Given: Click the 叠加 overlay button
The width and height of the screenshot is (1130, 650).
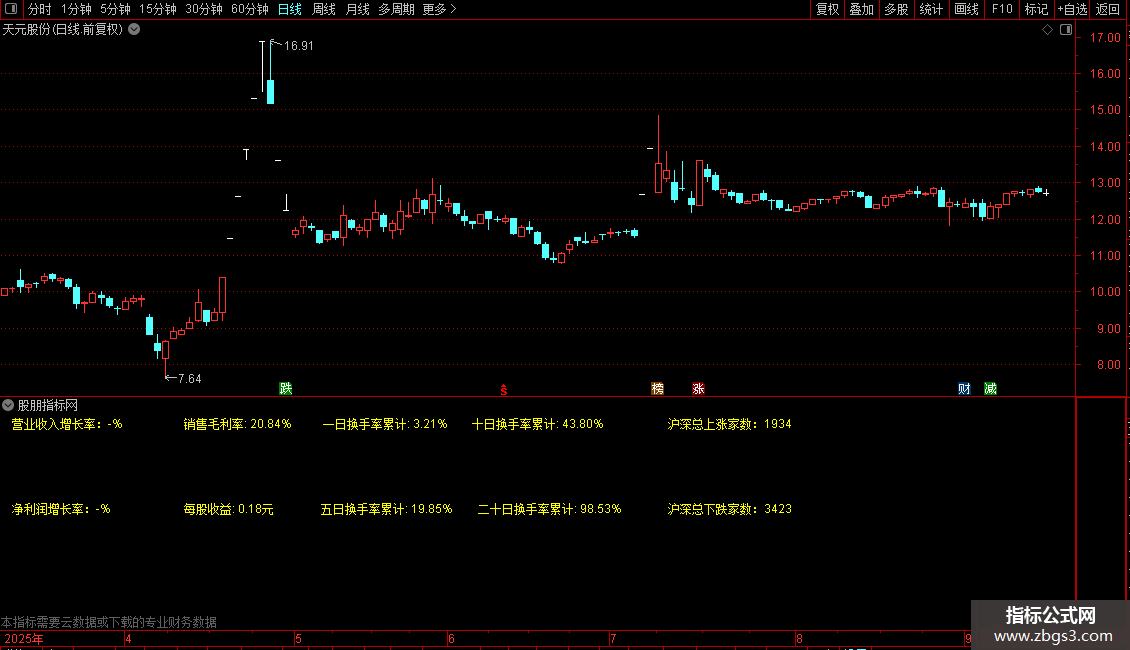Looking at the screenshot, I should click(x=862, y=9).
